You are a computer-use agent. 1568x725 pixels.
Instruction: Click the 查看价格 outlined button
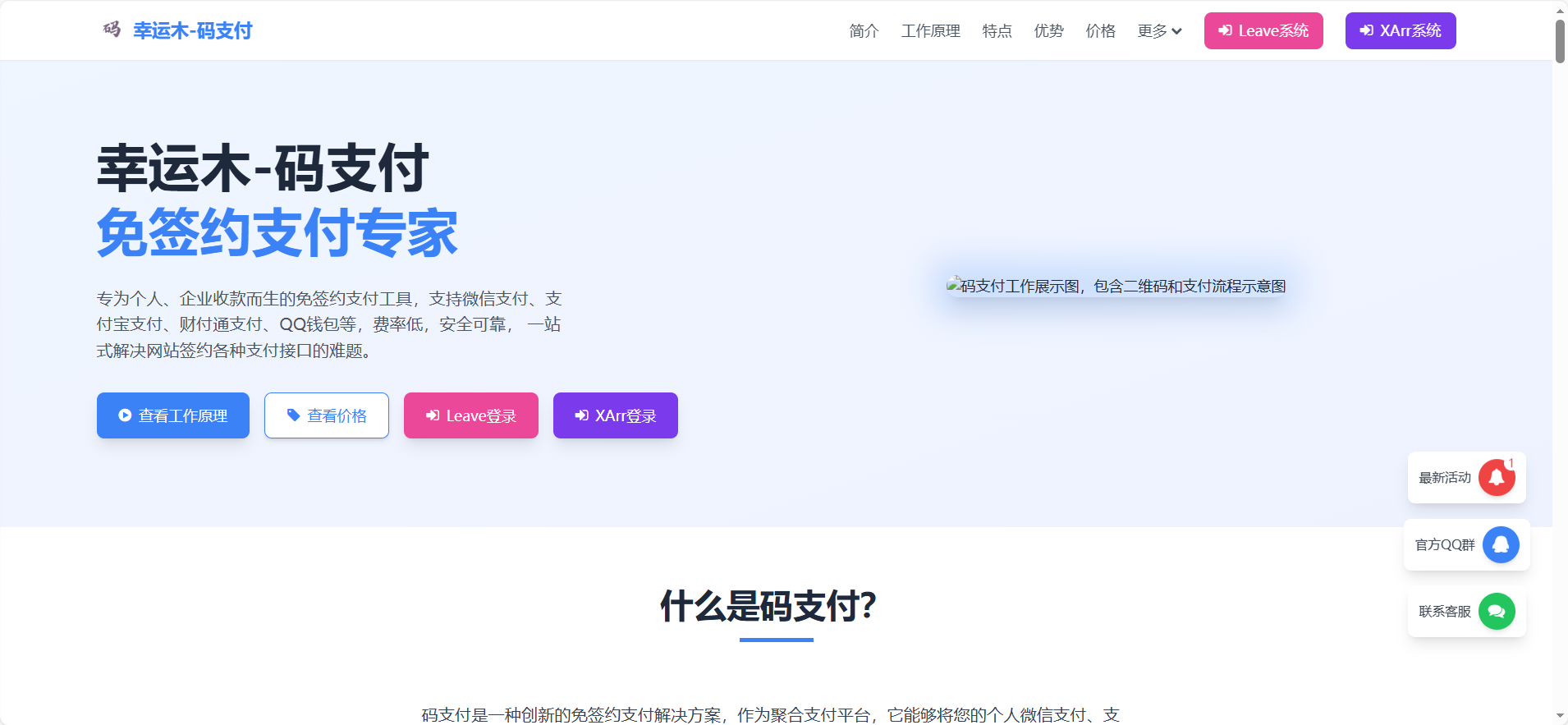coord(327,415)
